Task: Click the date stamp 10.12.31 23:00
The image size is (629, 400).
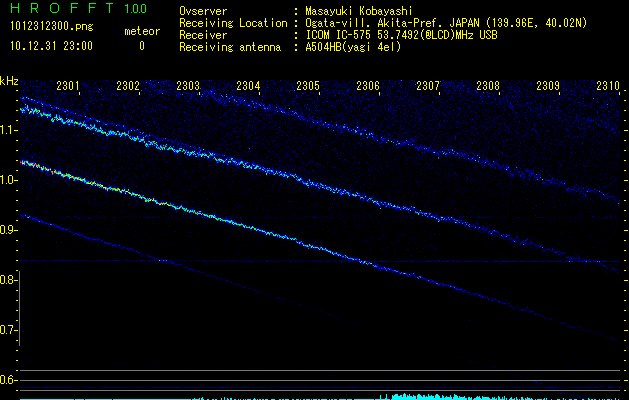Action: click(51, 46)
